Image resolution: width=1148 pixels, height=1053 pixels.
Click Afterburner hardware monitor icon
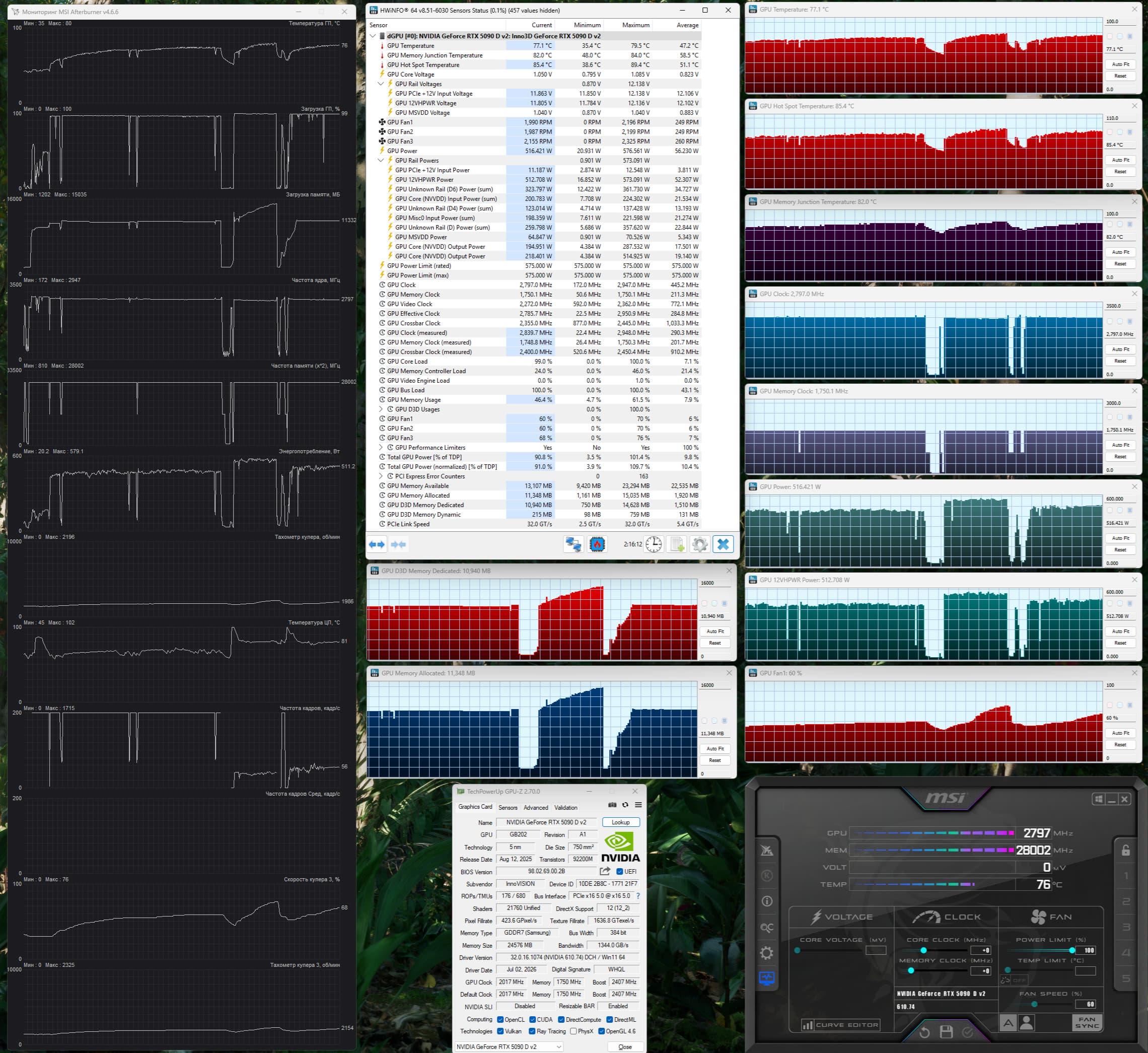[767, 978]
